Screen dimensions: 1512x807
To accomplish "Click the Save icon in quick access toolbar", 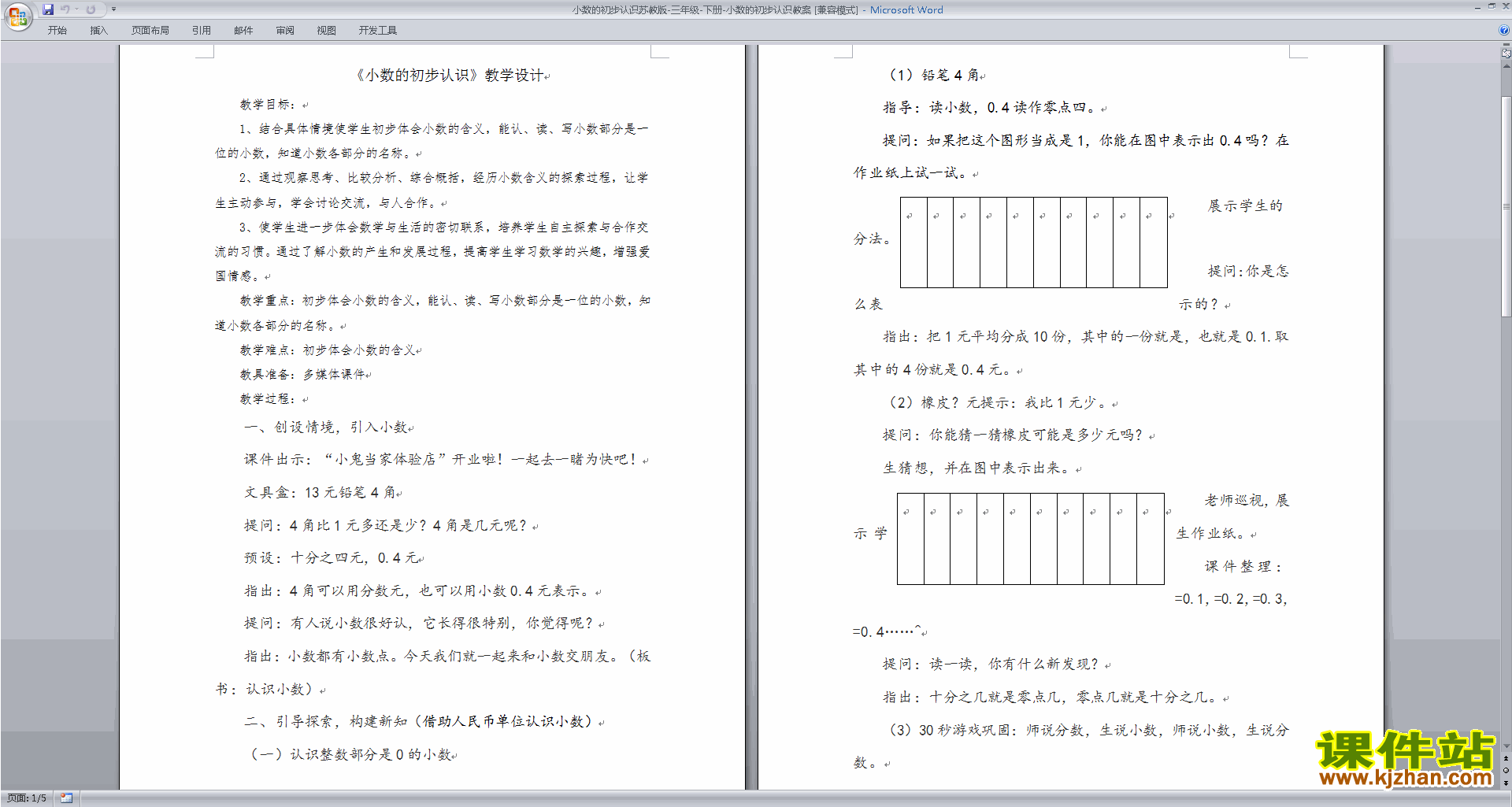I will coord(48,9).
